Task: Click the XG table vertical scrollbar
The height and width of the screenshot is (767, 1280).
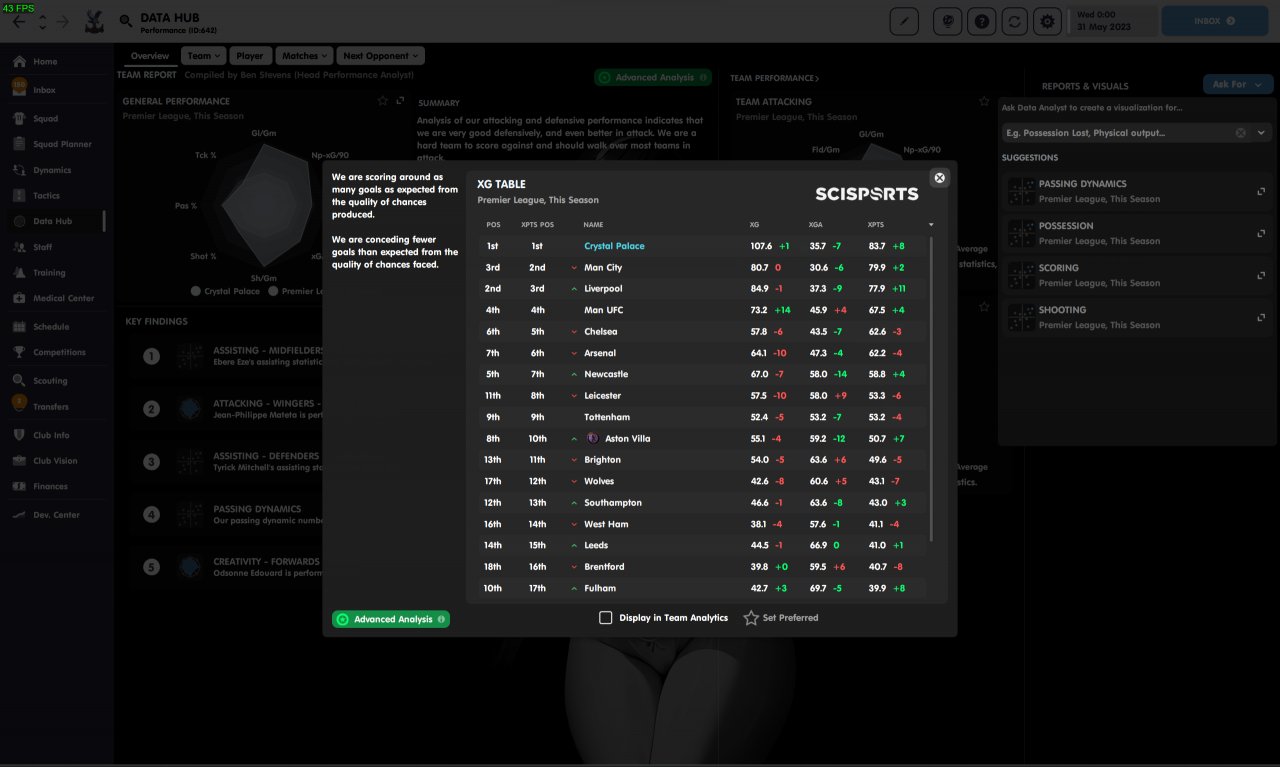Action: (x=931, y=390)
